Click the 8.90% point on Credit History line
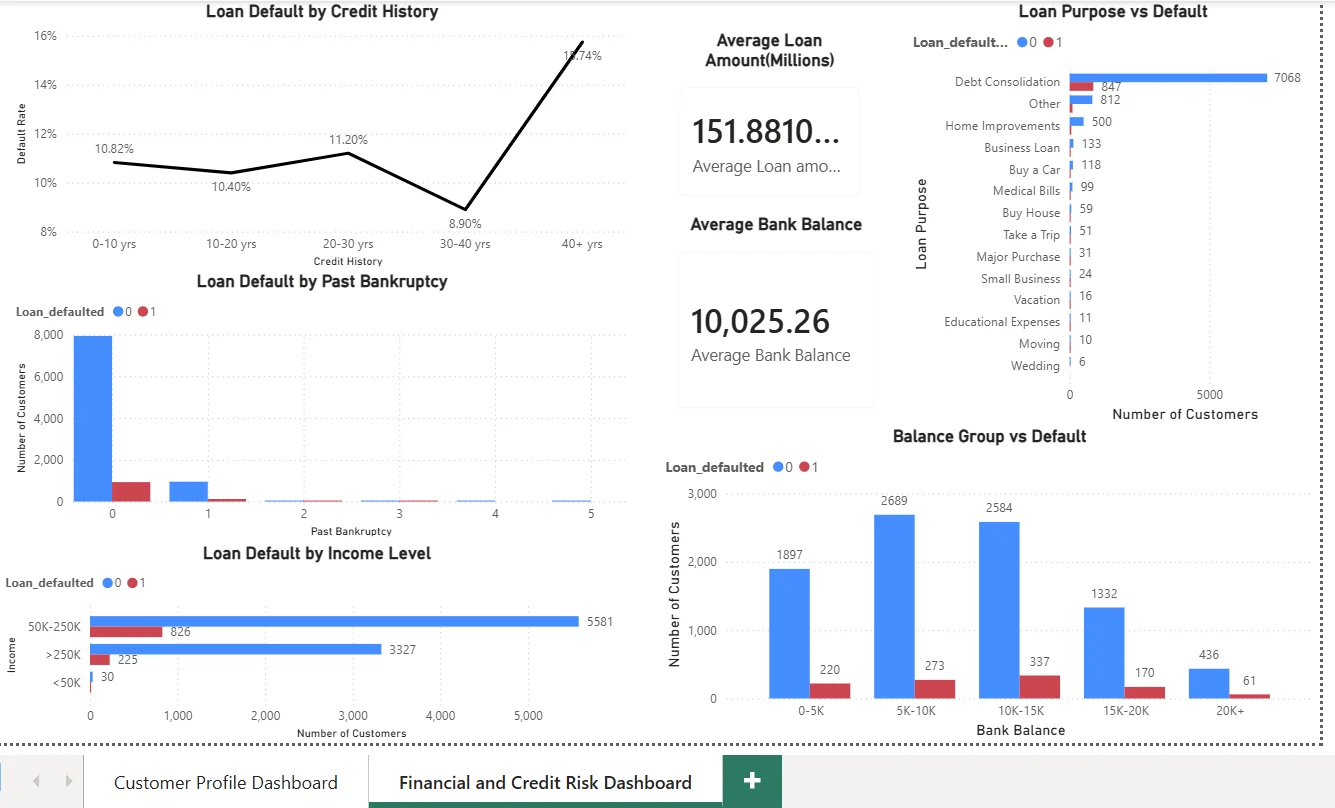This screenshot has width=1335, height=808. (466, 209)
